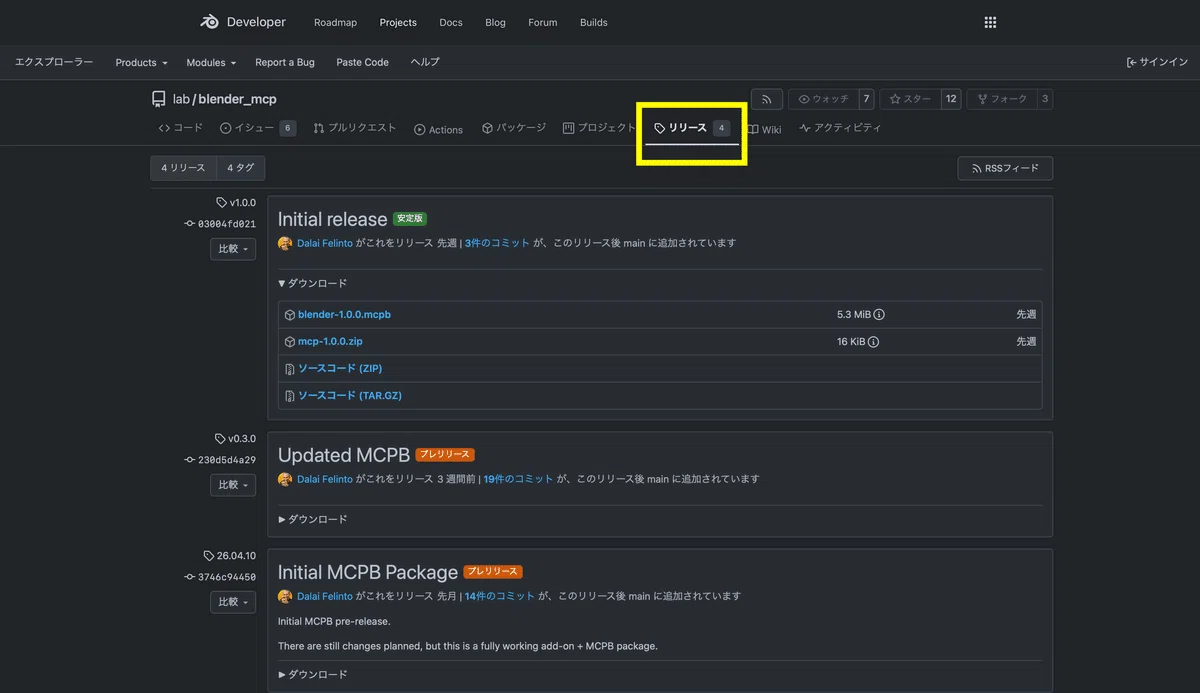Open the 19件のコミット link
Image resolution: width=1200 pixels, height=693 pixels.
coord(518,479)
